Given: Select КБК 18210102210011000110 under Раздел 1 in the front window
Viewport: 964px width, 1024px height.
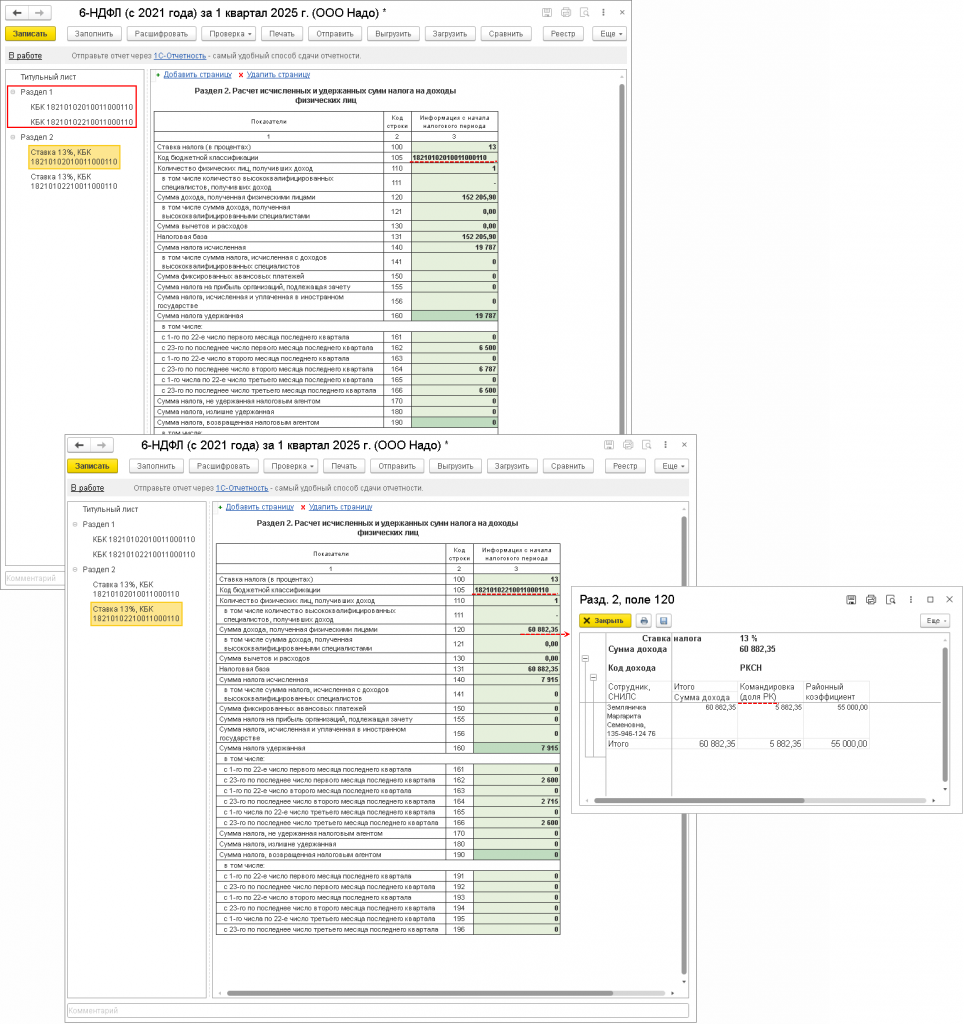Looking at the screenshot, I should click(x=144, y=554).
